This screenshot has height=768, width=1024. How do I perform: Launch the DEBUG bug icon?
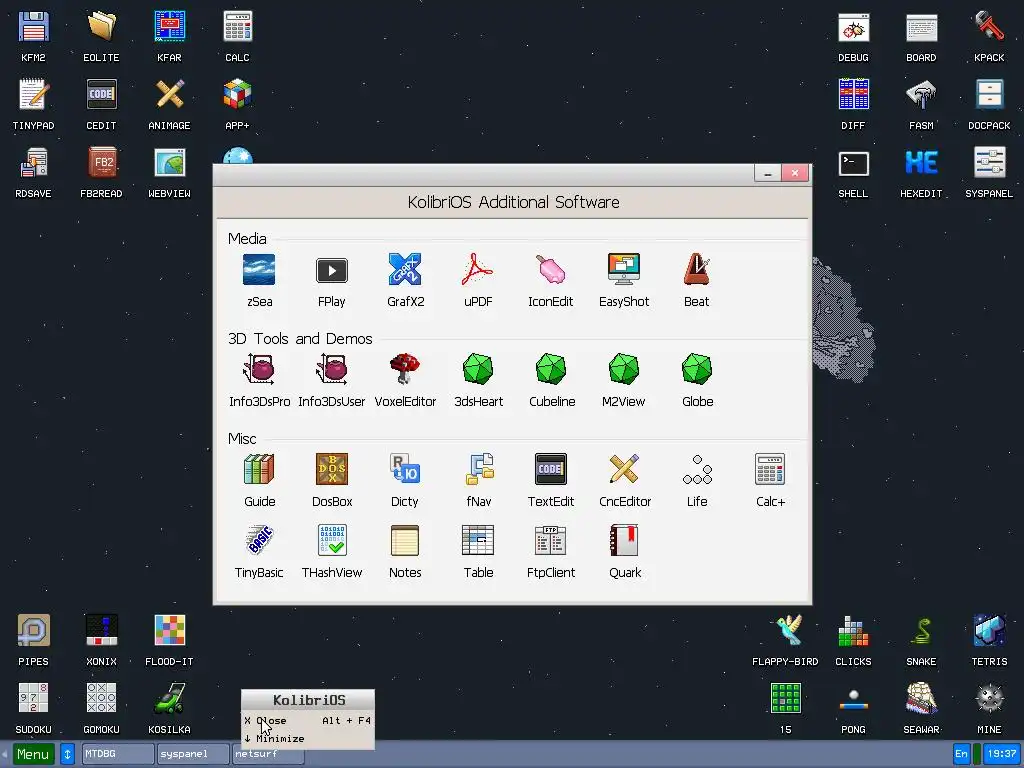[854, 28]
